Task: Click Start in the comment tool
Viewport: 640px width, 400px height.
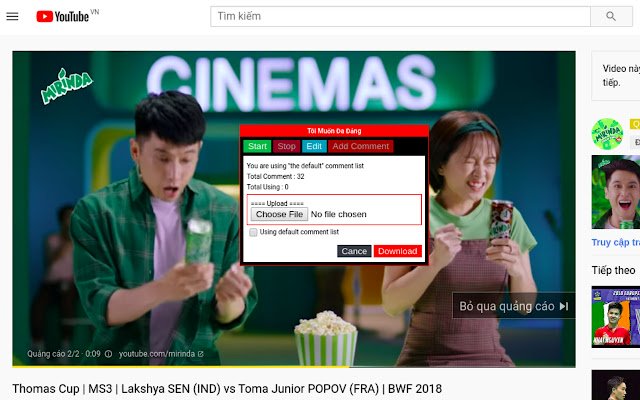Action: coord(257,146)
